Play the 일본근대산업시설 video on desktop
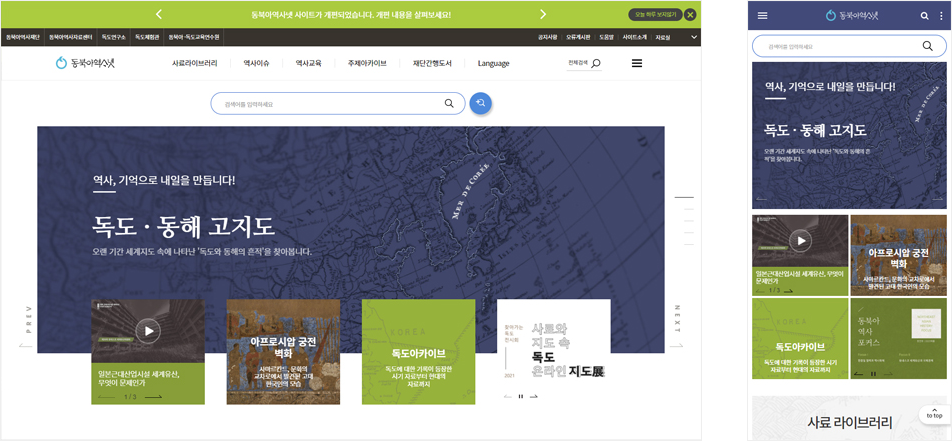This screenshot has height=441, width=952. (x=148, y=331)
